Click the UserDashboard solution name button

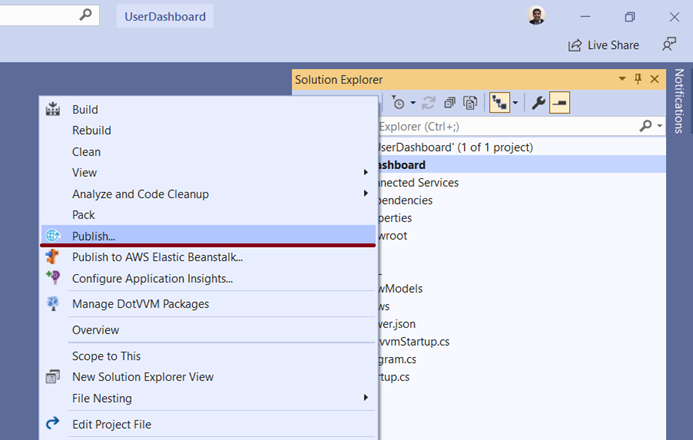click(x=165, y=16)
